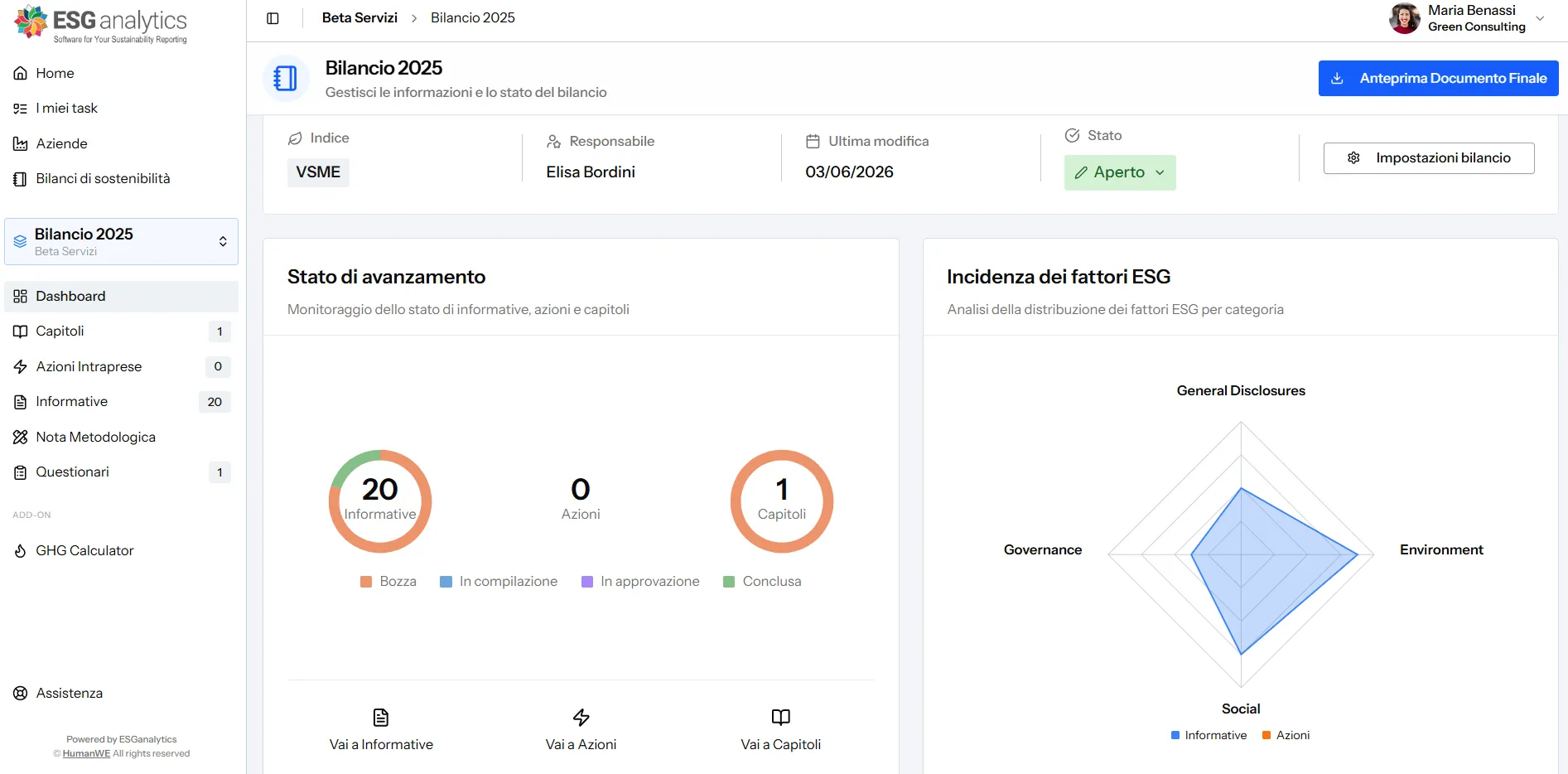Open the Maria Benassi user menu chevron
The width and height of the screenshot is (1568, 774).
[1540, 18]
